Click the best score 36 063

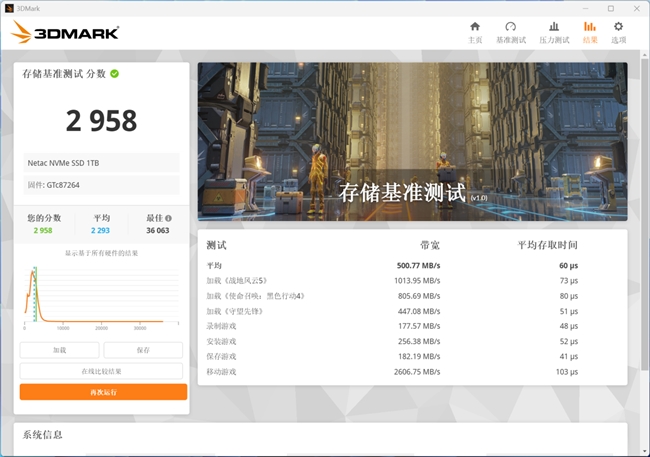[158, 230]
